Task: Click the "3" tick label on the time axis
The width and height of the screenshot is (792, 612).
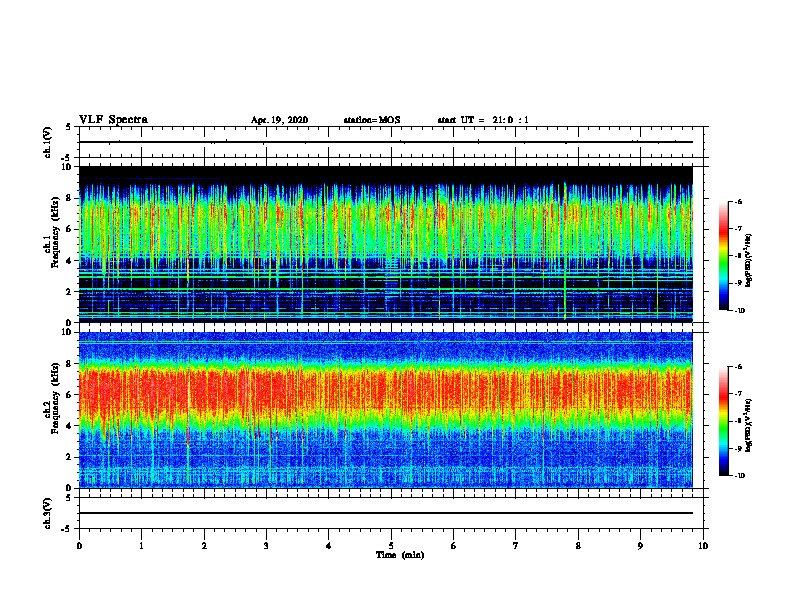Action: pos(266,546)
